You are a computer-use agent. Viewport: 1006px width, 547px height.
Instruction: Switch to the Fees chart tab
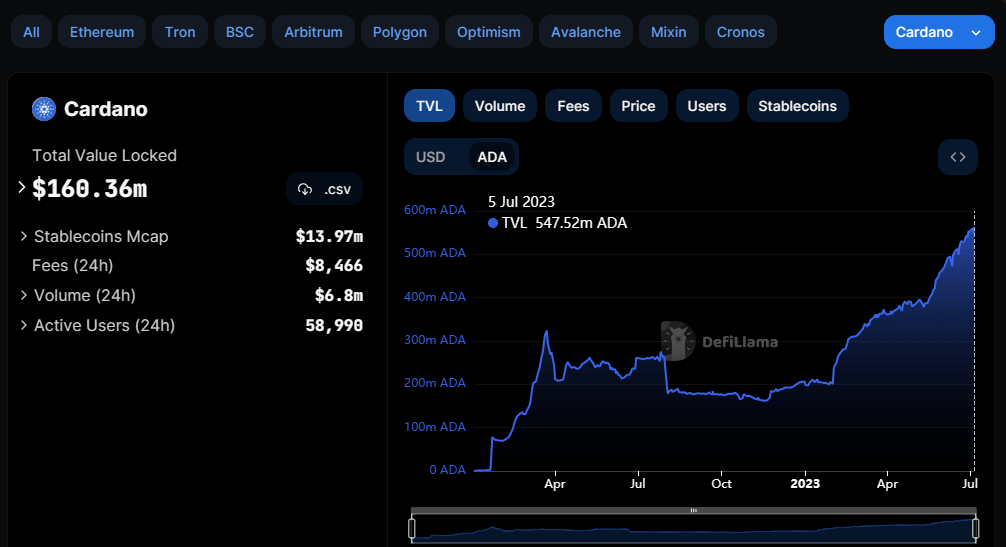(x=573, y=106)
